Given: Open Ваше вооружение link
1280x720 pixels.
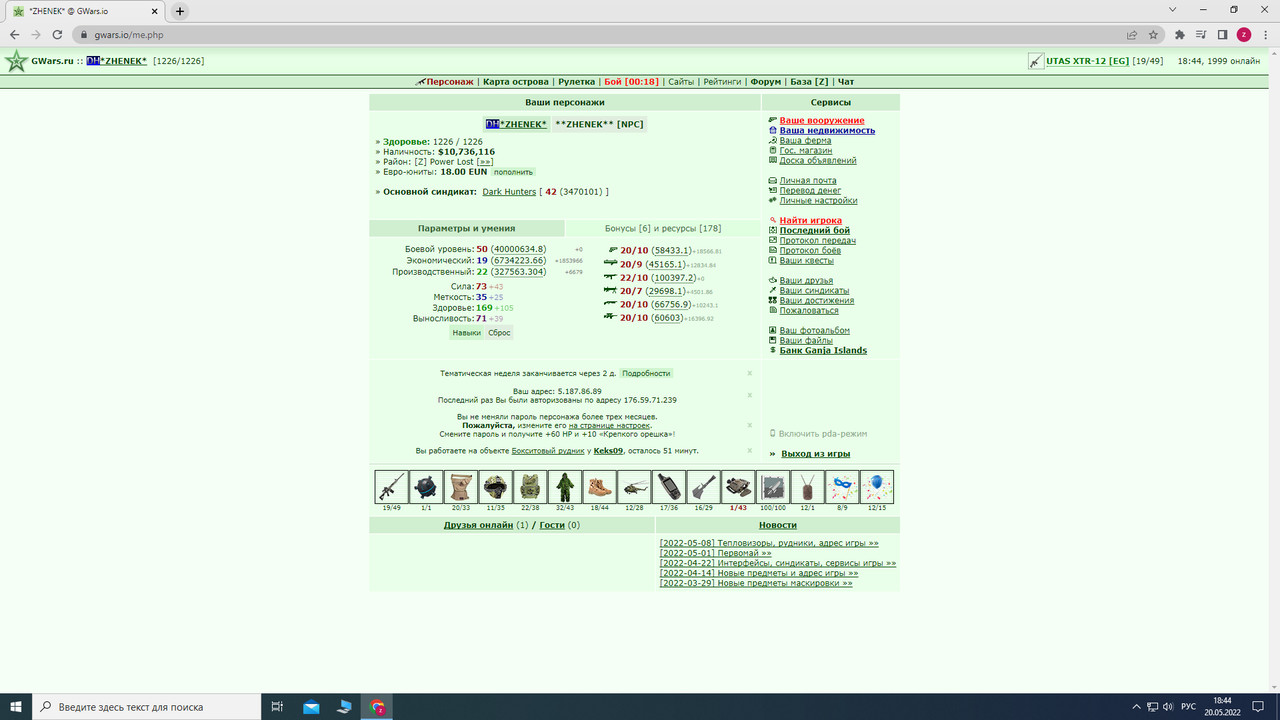Looking at the screenshot, I should pyautogui.click(x=822, y=120).
